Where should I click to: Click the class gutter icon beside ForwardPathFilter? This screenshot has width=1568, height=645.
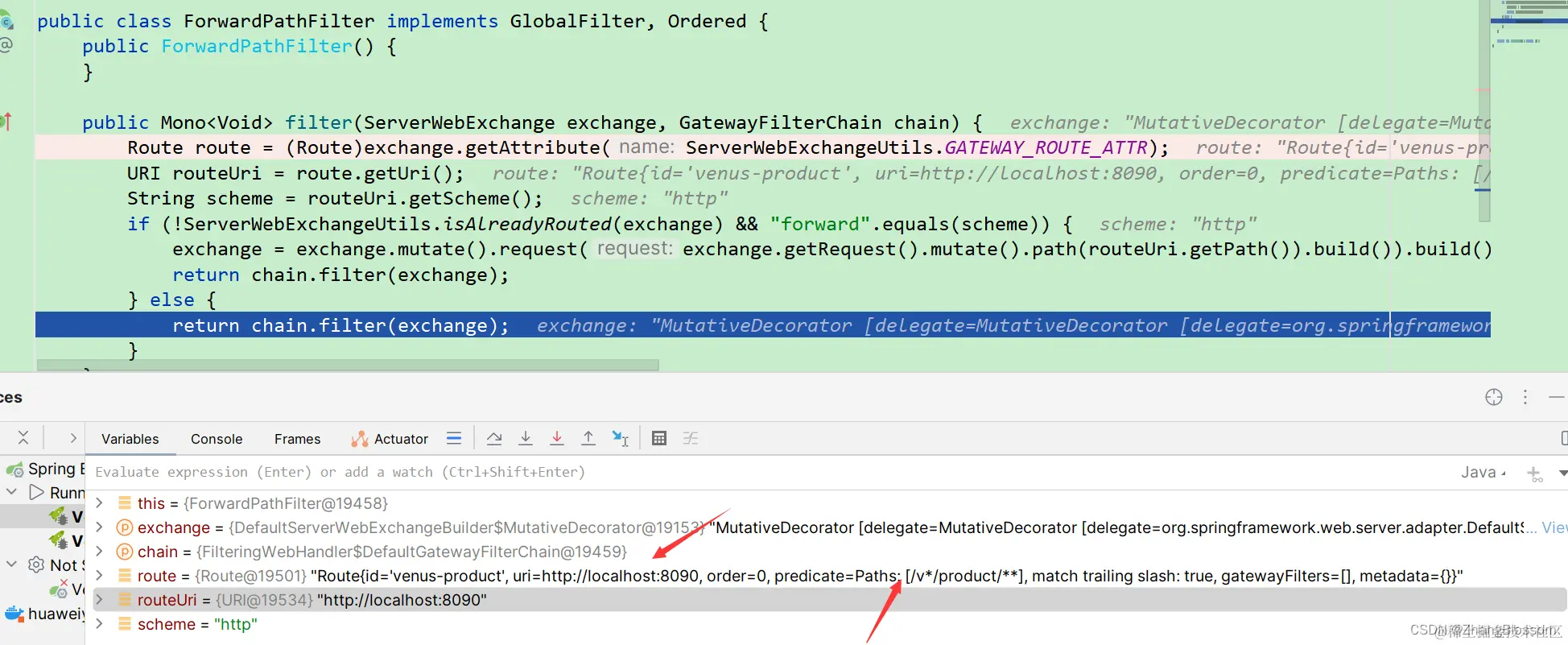click(x=6, y=22)
